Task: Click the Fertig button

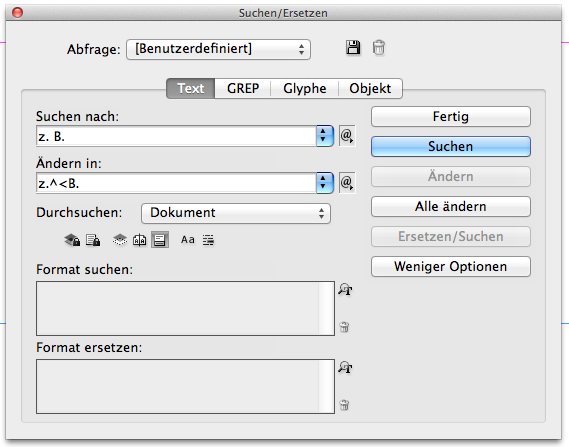Action: (451, 116)
